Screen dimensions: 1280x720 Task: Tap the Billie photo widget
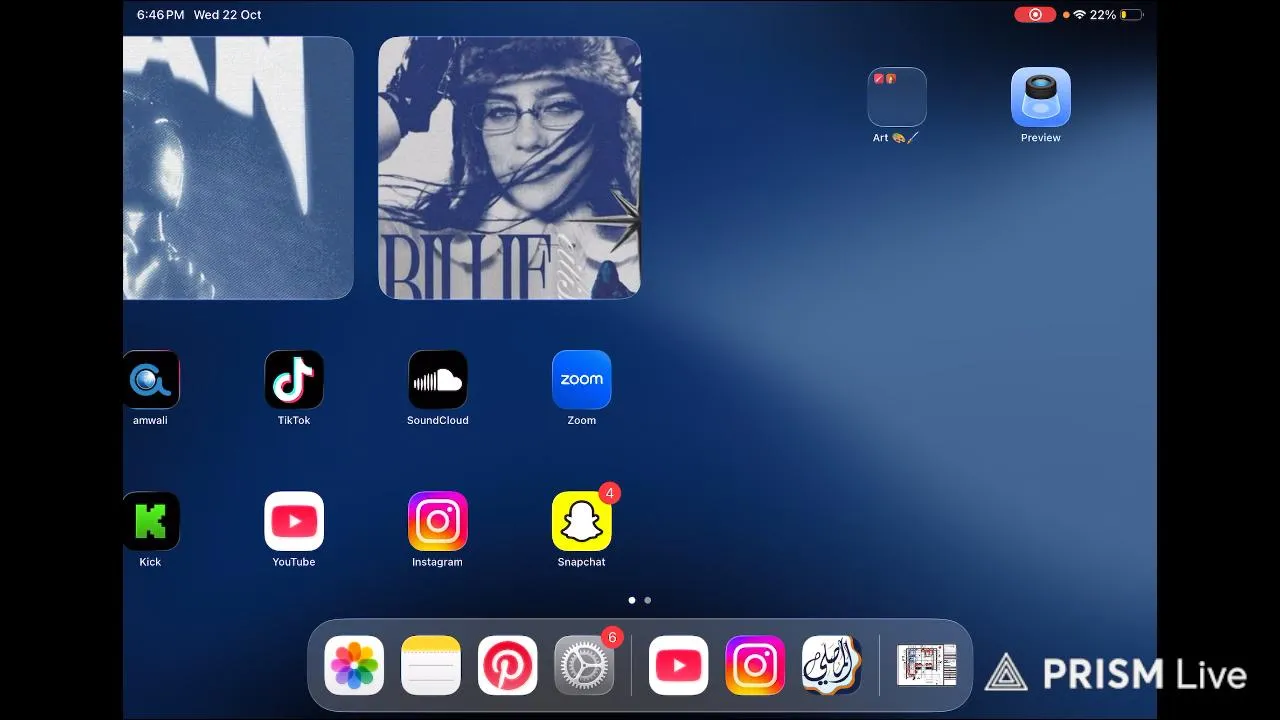509,168
